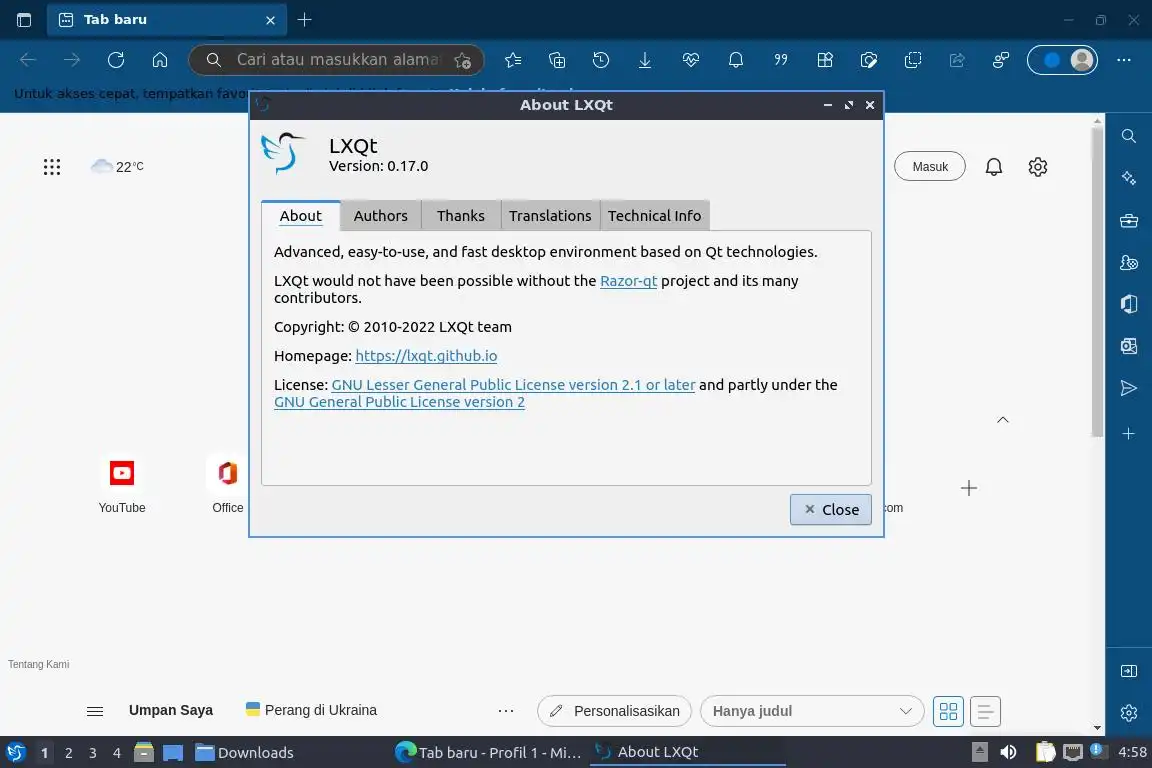
Task: Open the GNU General Public License version 2 link
Action: (x=399, y=402)
